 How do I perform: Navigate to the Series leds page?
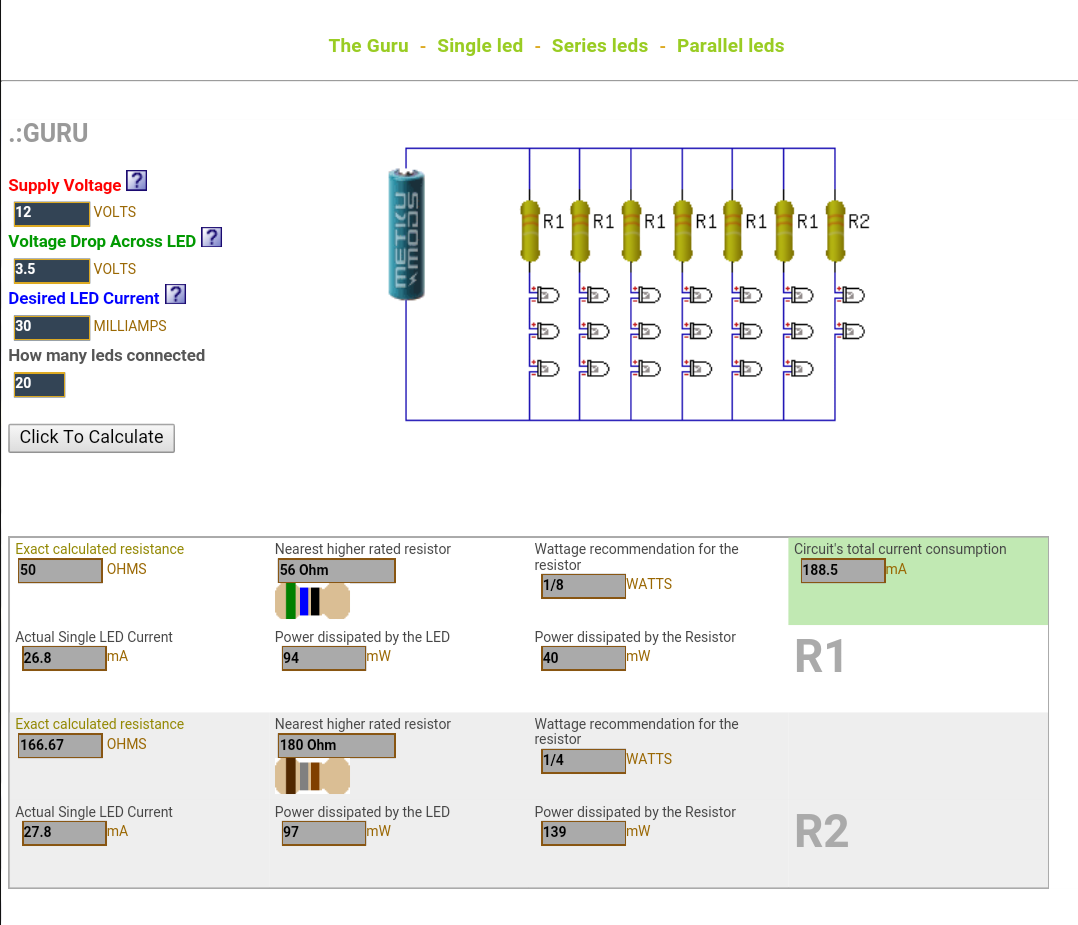click(600, 46)
